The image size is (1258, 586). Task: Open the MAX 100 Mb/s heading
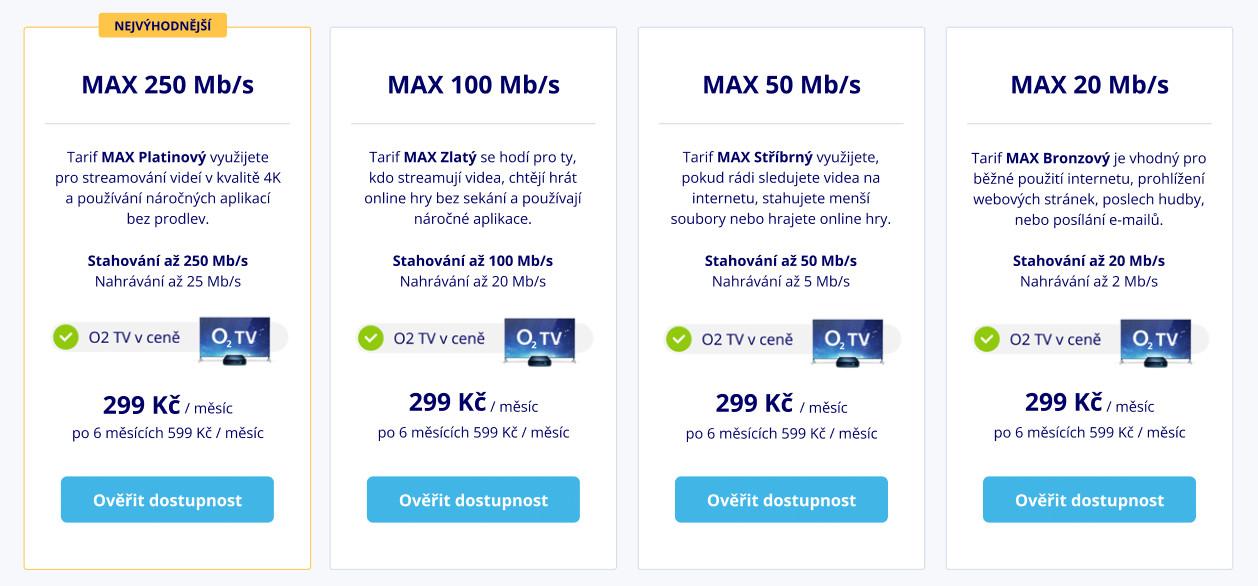point(474,84)
